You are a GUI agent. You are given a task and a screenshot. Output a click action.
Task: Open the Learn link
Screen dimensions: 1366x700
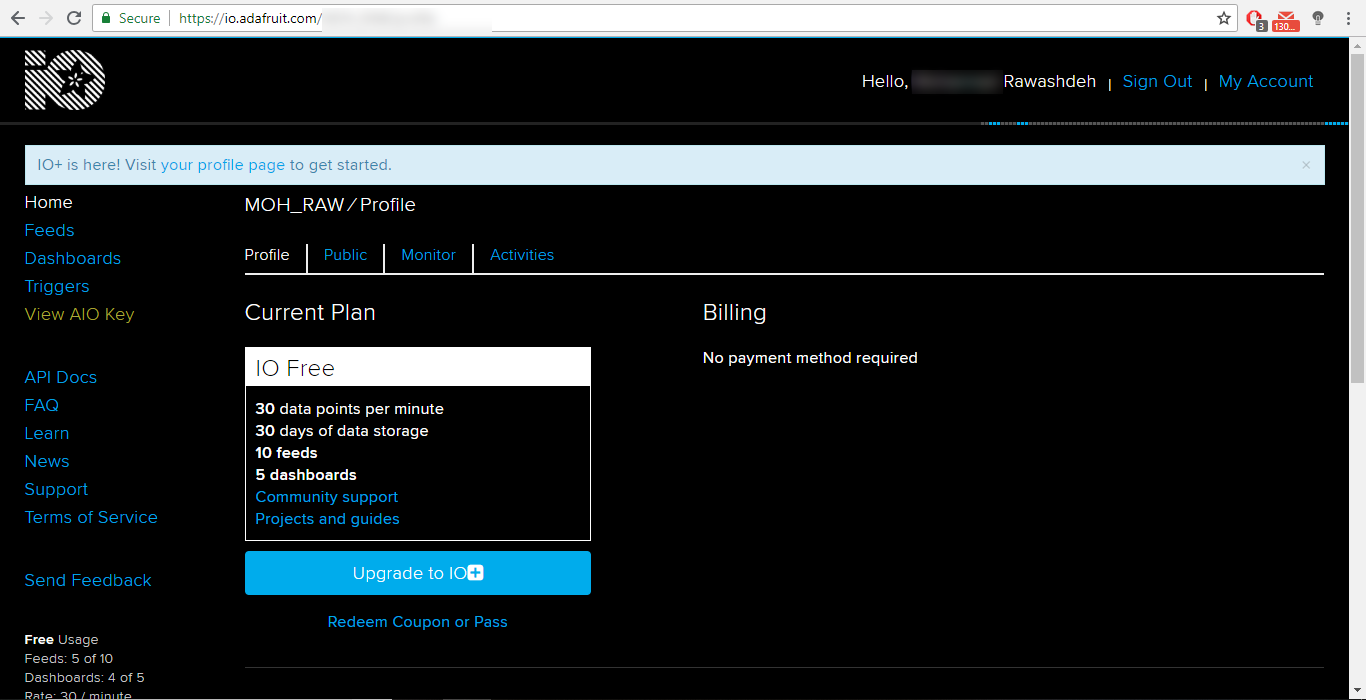point(47,433)
